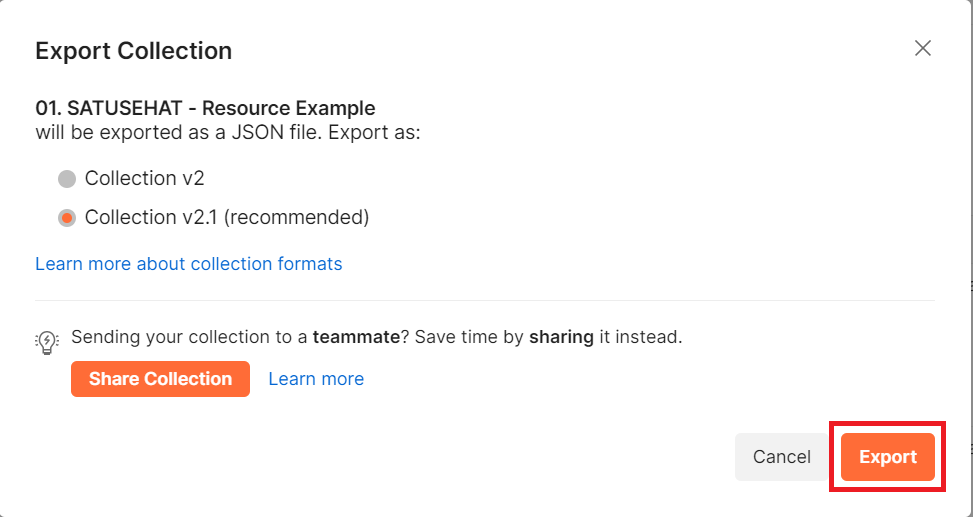The height and width of the screenshot is (517, 973).
Task: Click the 'Collection v2' option label
Action: pos(145,179)
